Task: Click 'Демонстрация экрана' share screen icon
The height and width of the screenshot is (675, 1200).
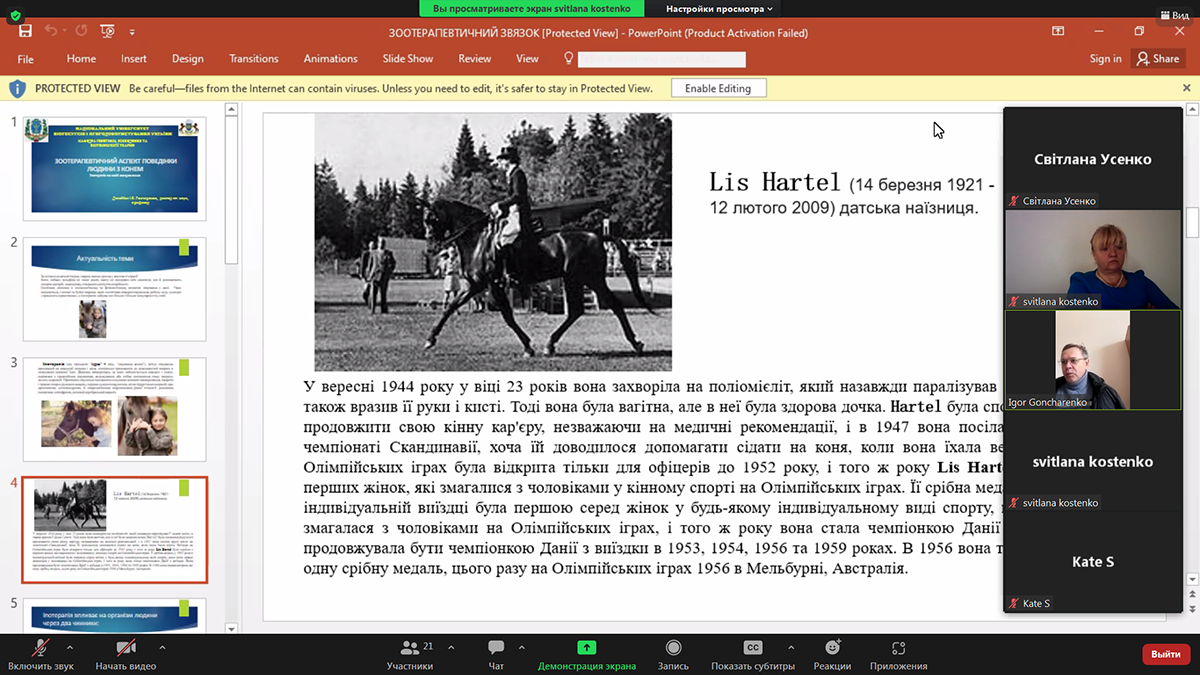Action: click(587, 647)
